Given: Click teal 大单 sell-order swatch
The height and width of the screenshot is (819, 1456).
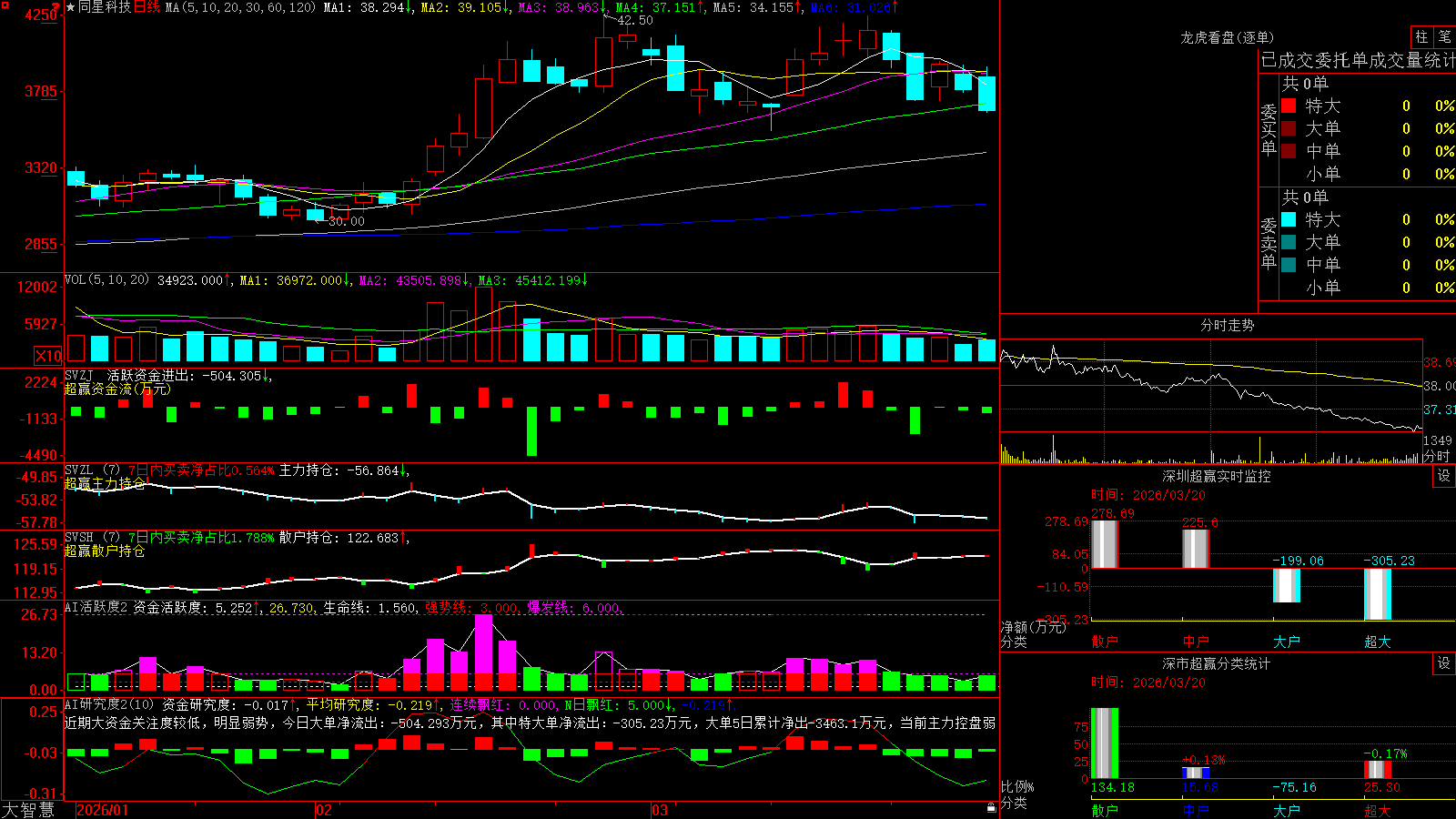Looking at the screenshot, I should (x=1289, y=242).
